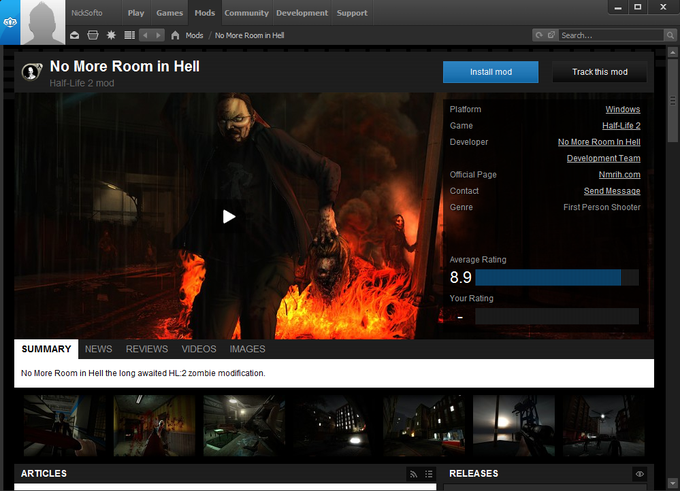Switch to the NEWS tab
The width and height of the screenshot is (680, 491).
98,349
